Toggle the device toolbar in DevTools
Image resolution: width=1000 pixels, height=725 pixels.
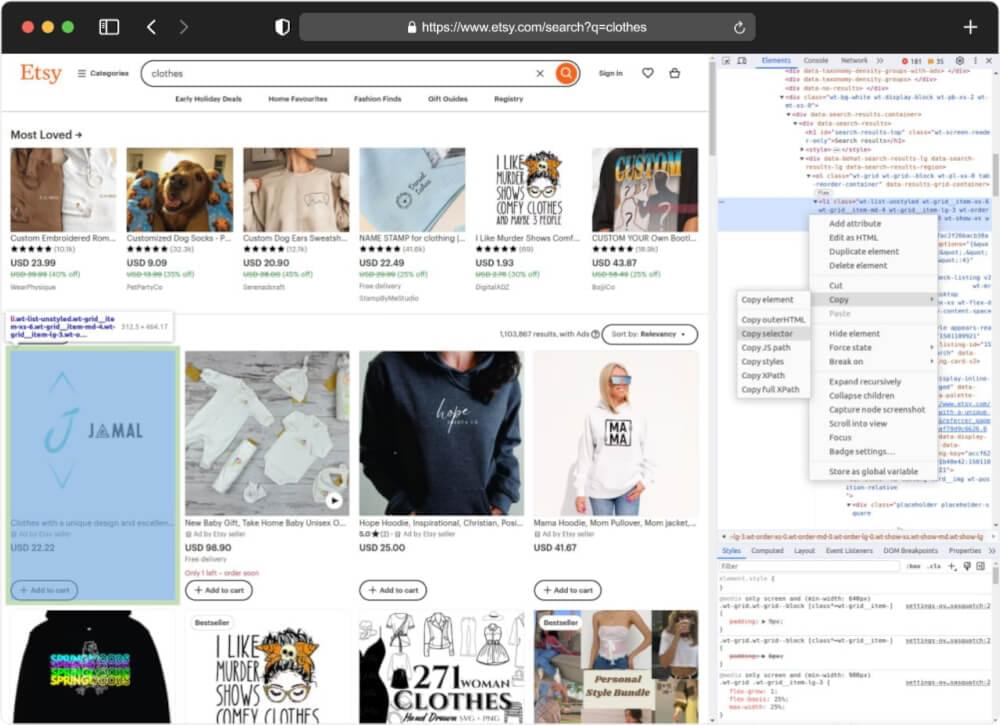(741, 60)
